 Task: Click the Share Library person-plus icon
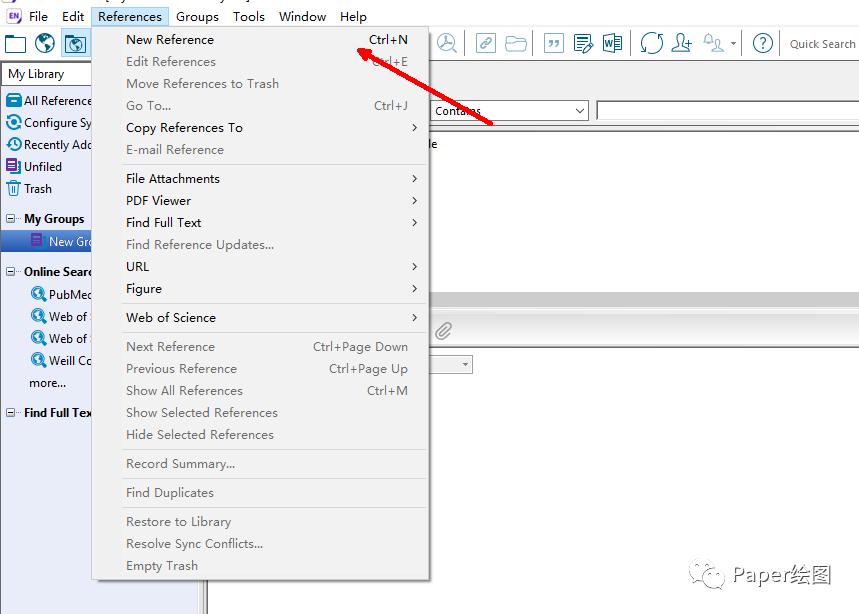pos(681,43)
